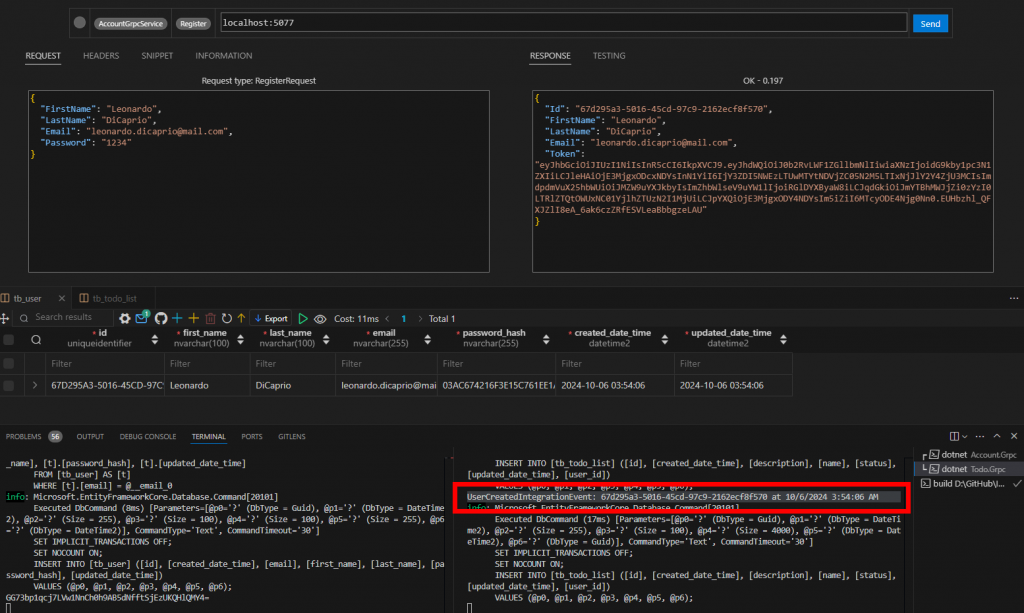Click inside the request JSON editor

tap(259, 181)
